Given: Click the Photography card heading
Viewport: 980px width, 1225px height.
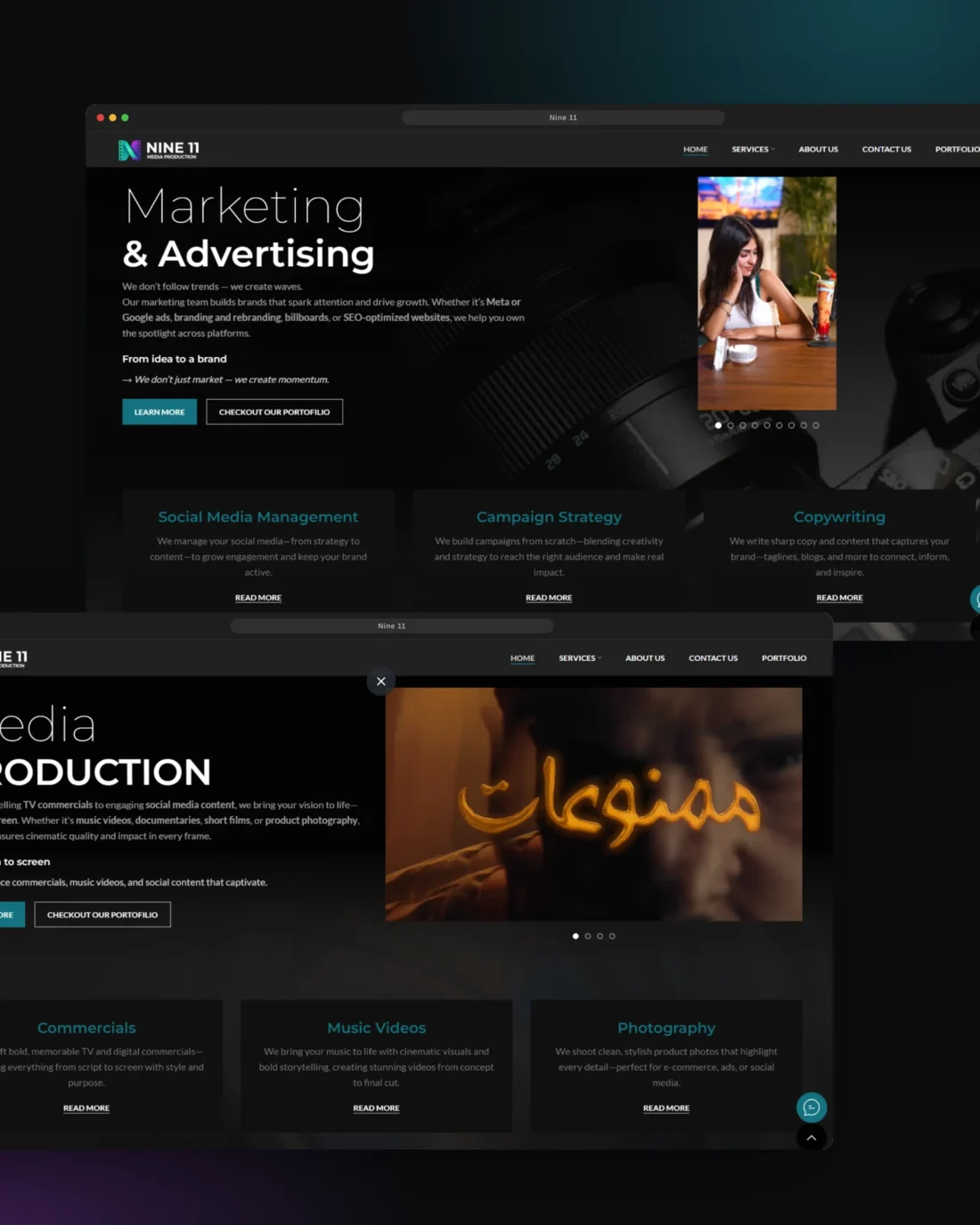Looking at the screenshot, I should click(666, 1028).
